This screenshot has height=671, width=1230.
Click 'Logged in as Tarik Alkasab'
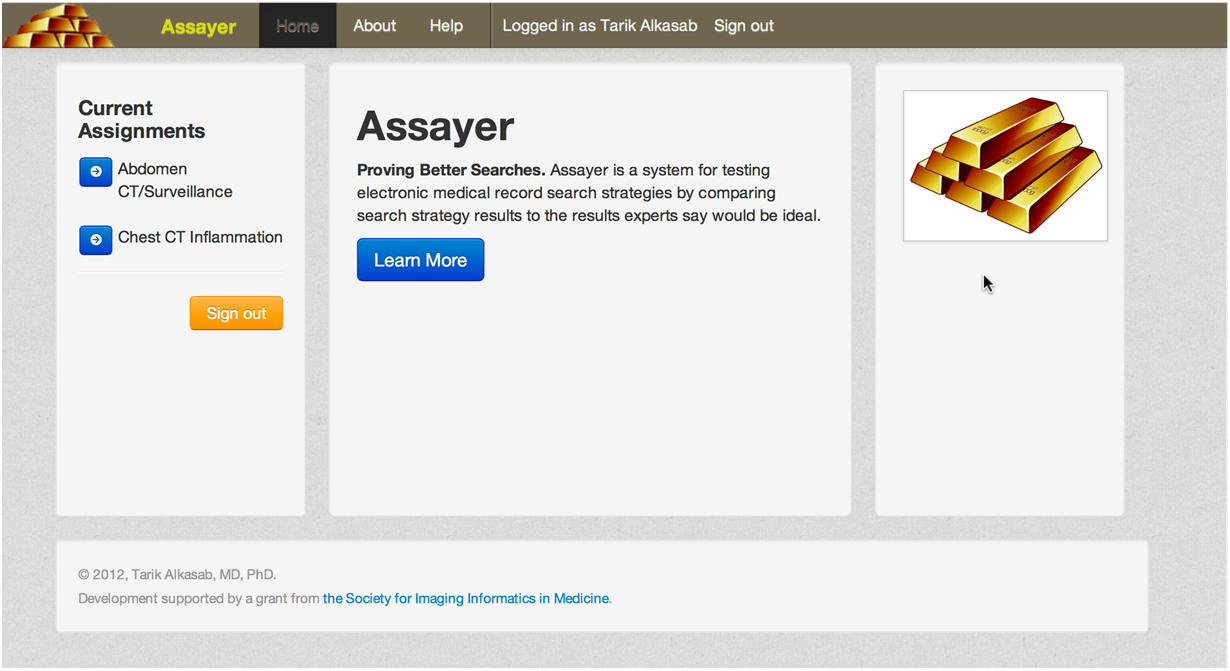coord(599,26)
